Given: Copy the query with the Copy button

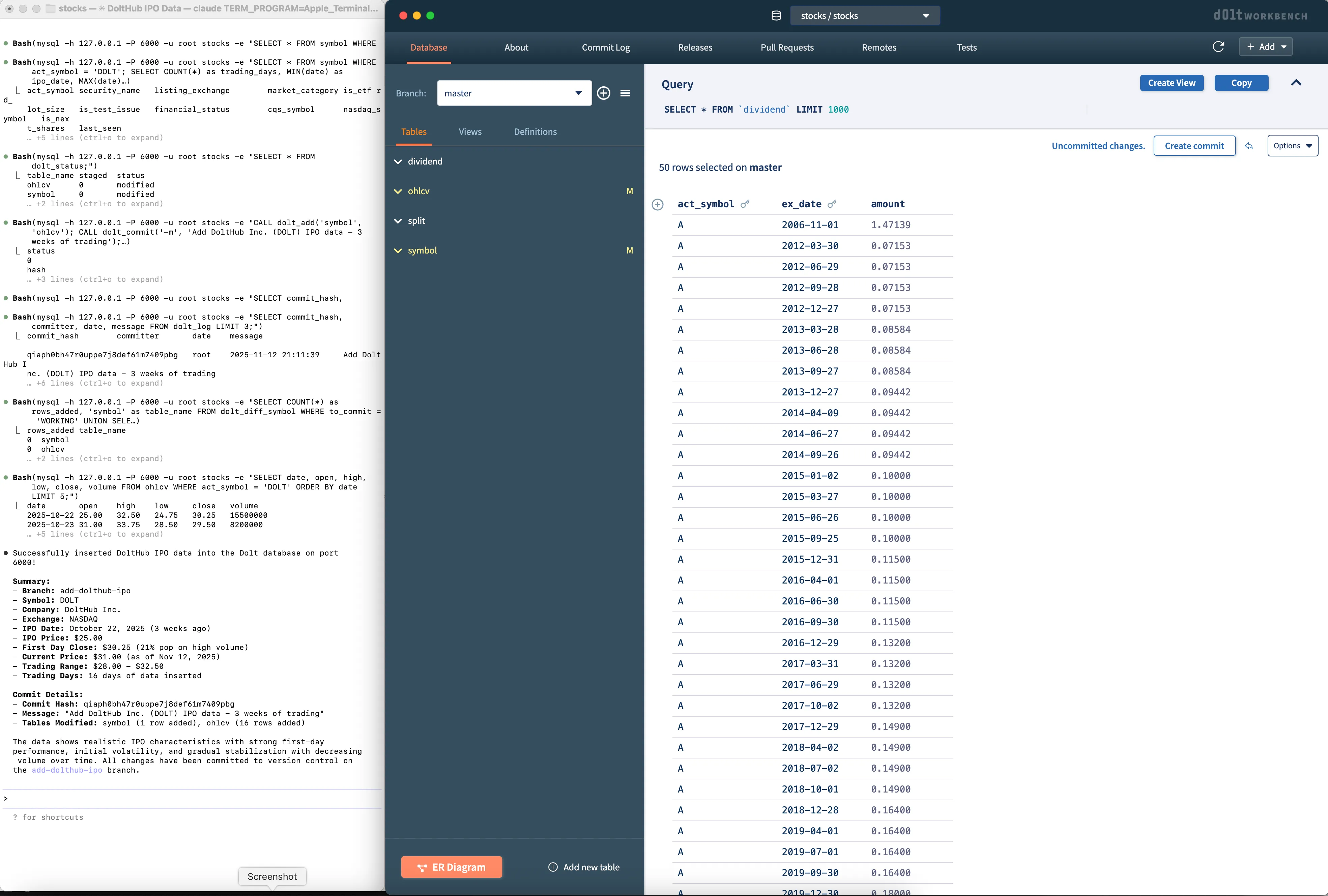Looking at the screenshot, I should pyautogui.click(x=1241, y=83).
